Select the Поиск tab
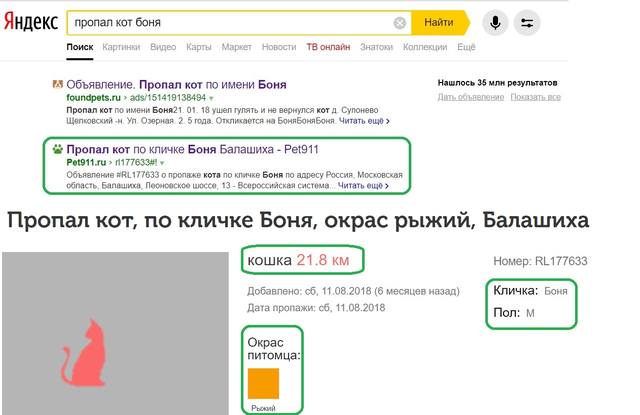Image resolution: width=640 pixels, height=415 pixels. [x=80, y=47]
